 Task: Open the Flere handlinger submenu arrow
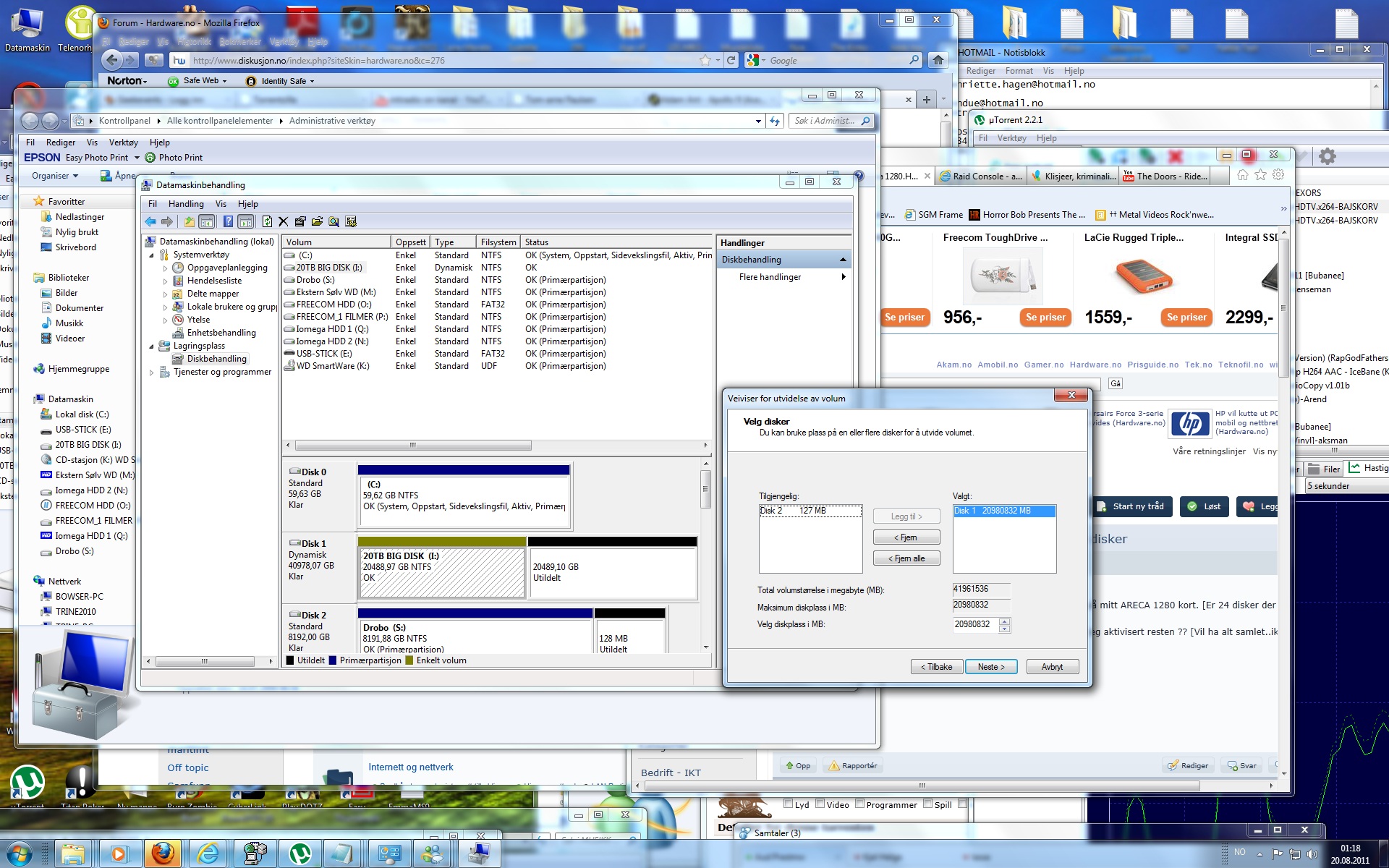point(844,277)
